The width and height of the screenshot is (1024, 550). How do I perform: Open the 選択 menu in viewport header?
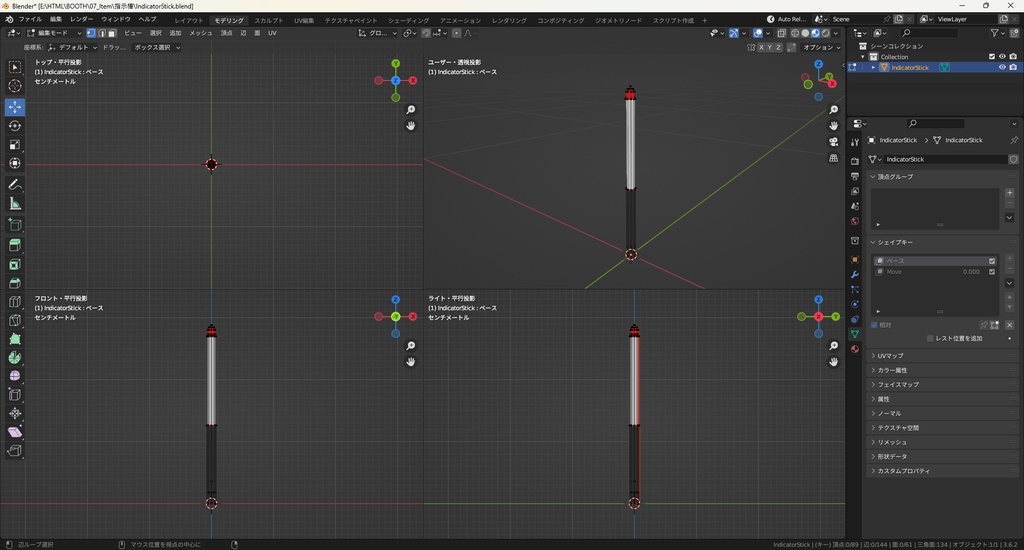point(155,33)
